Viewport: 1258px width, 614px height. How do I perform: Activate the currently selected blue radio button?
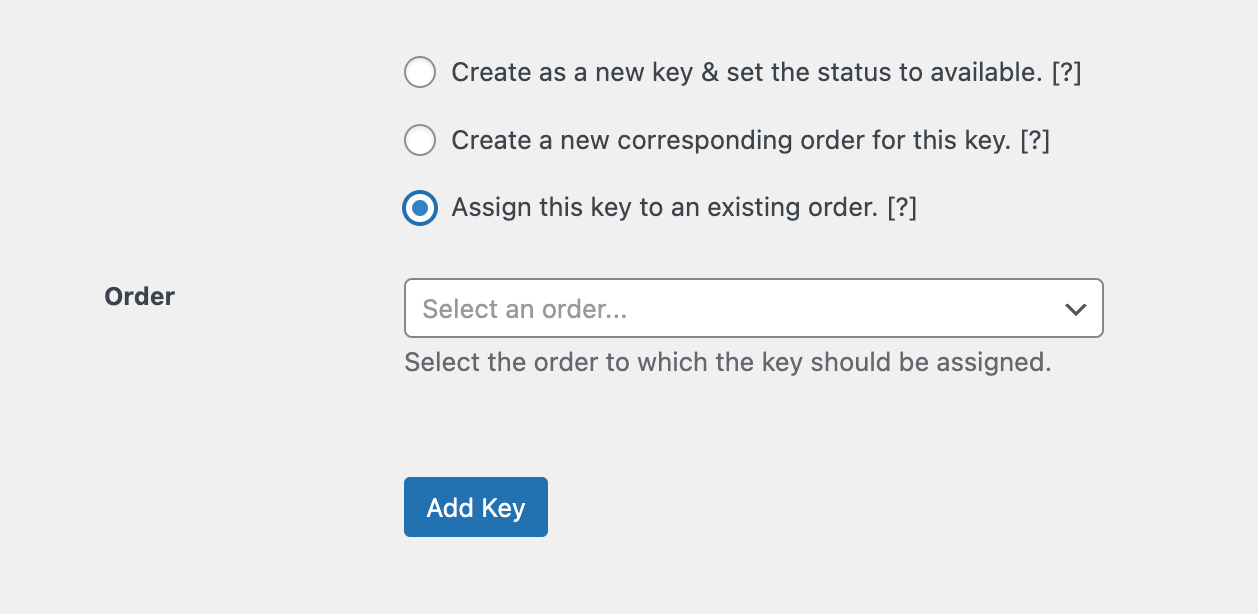click(x=420, y=208)
